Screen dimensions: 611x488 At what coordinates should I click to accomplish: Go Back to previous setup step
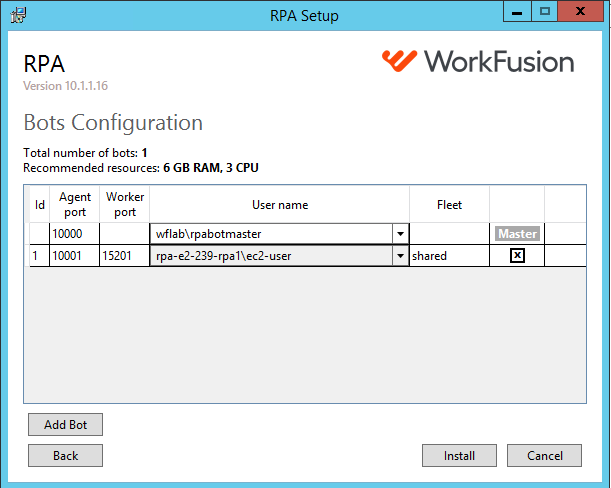[x=65, y=456]
